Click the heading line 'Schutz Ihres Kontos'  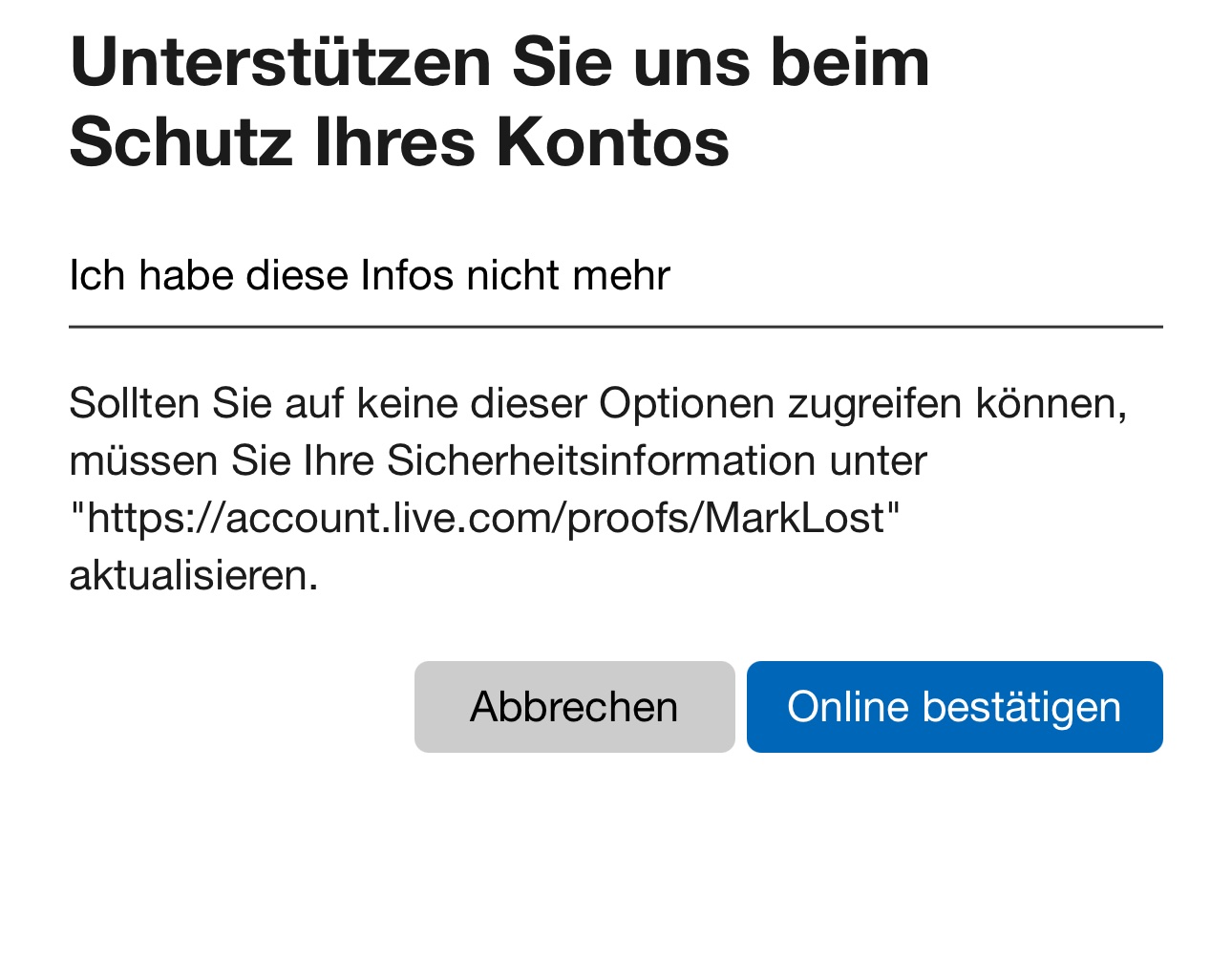[x=399, y=143]
